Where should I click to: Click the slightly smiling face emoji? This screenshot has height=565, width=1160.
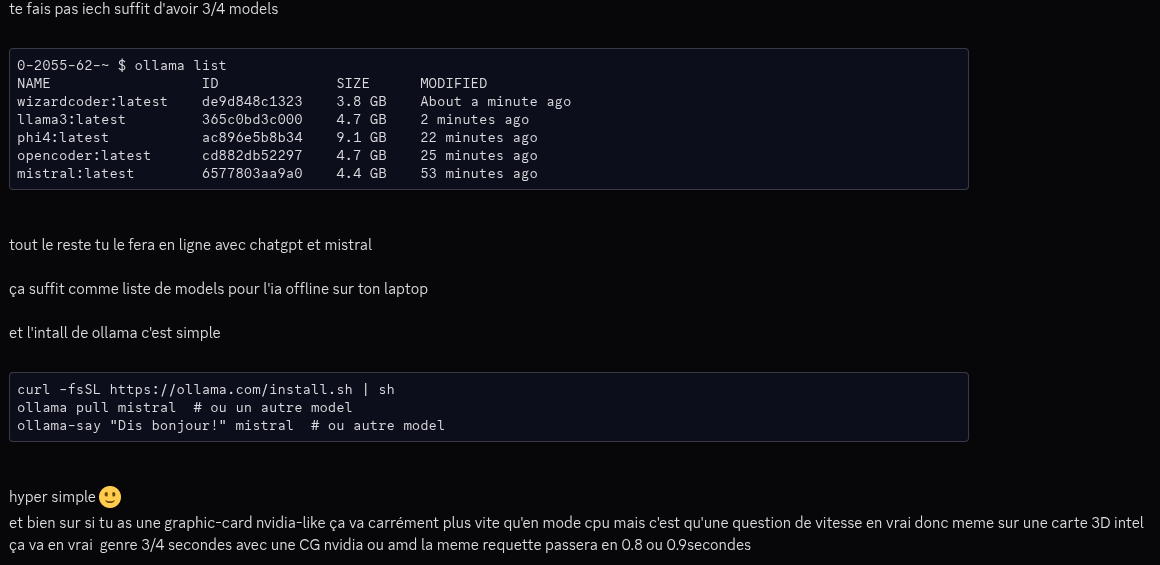click(x=110, y=497)
